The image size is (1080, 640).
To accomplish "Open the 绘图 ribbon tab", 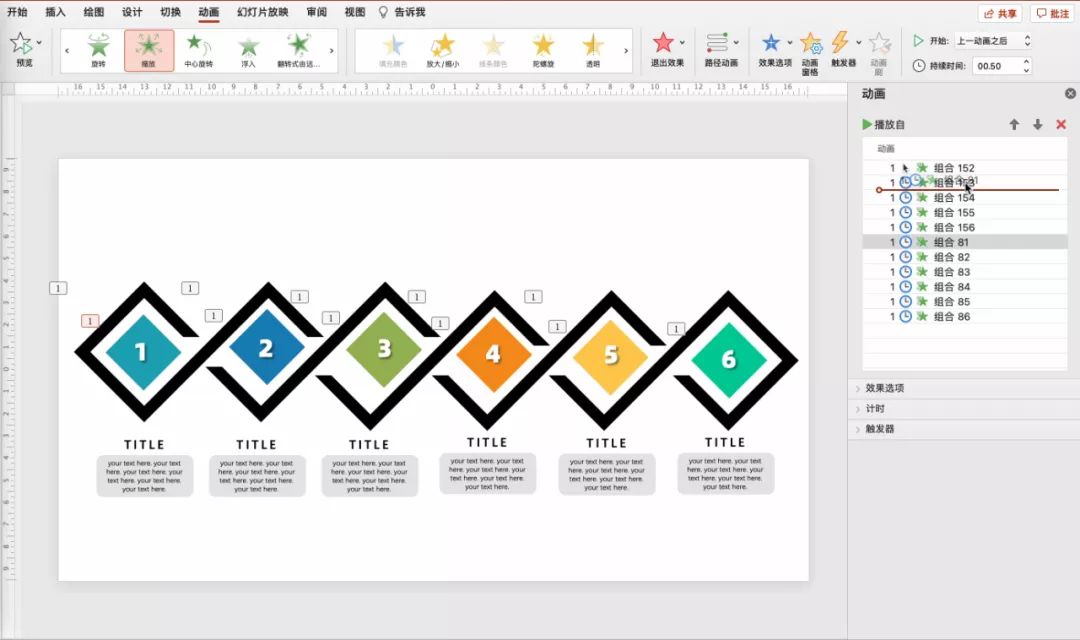I will pos(94,12).
